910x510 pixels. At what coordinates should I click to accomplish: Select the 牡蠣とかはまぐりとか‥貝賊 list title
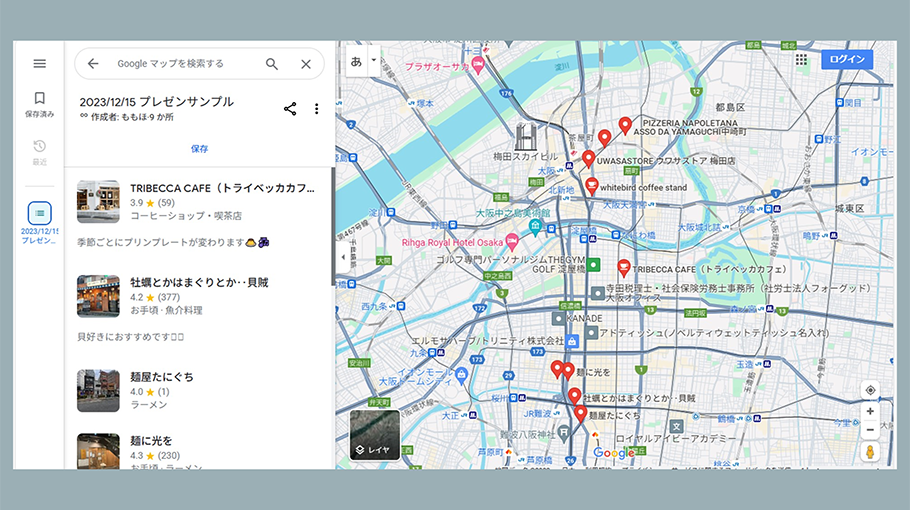pos(199,283)
